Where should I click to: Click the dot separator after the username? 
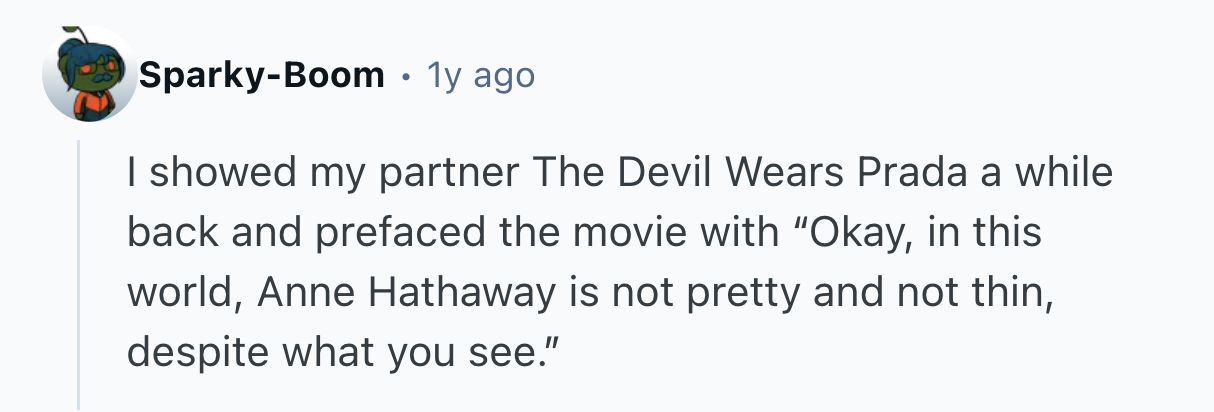405,75
